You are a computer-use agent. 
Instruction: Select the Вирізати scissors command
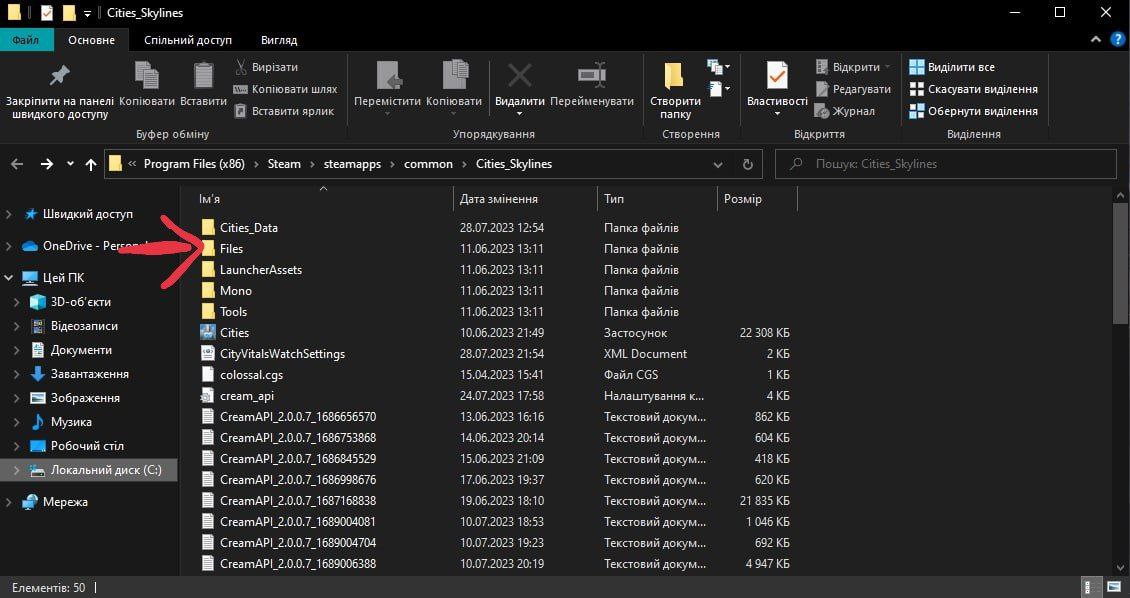click(x=266, y=67)
